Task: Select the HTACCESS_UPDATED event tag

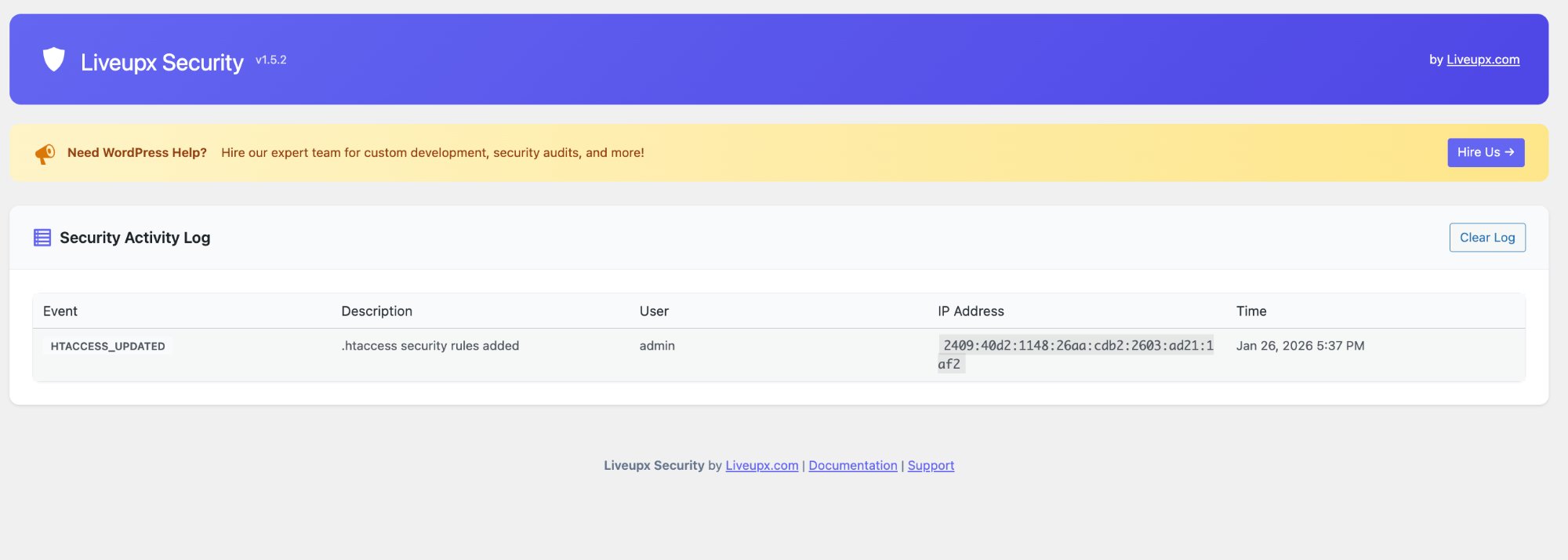Action: tap(107, 346)
